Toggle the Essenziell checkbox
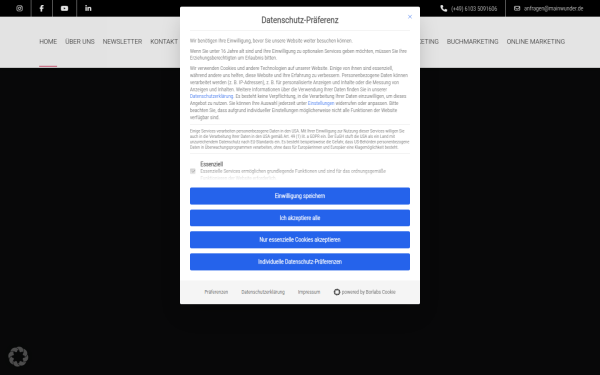 tap(193, 171)
